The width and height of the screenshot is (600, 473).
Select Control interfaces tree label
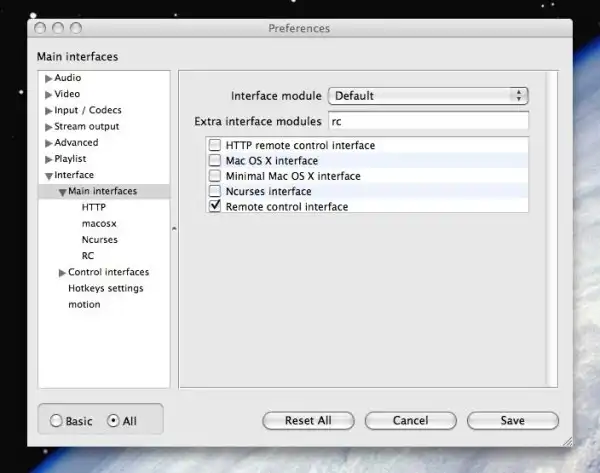click(108, 272)
